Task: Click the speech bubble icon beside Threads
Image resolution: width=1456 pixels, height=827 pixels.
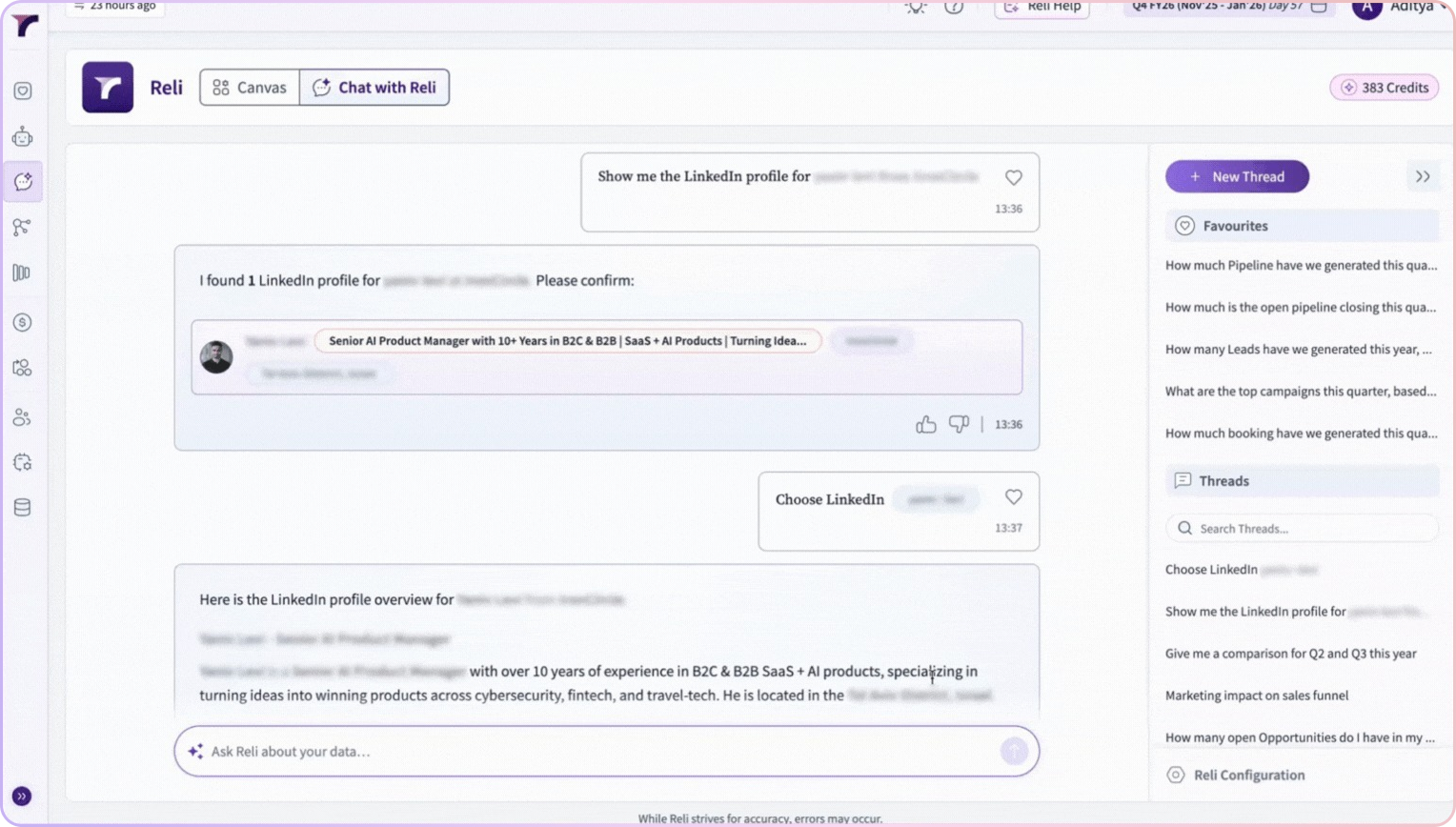Action: pos(1183,480)
